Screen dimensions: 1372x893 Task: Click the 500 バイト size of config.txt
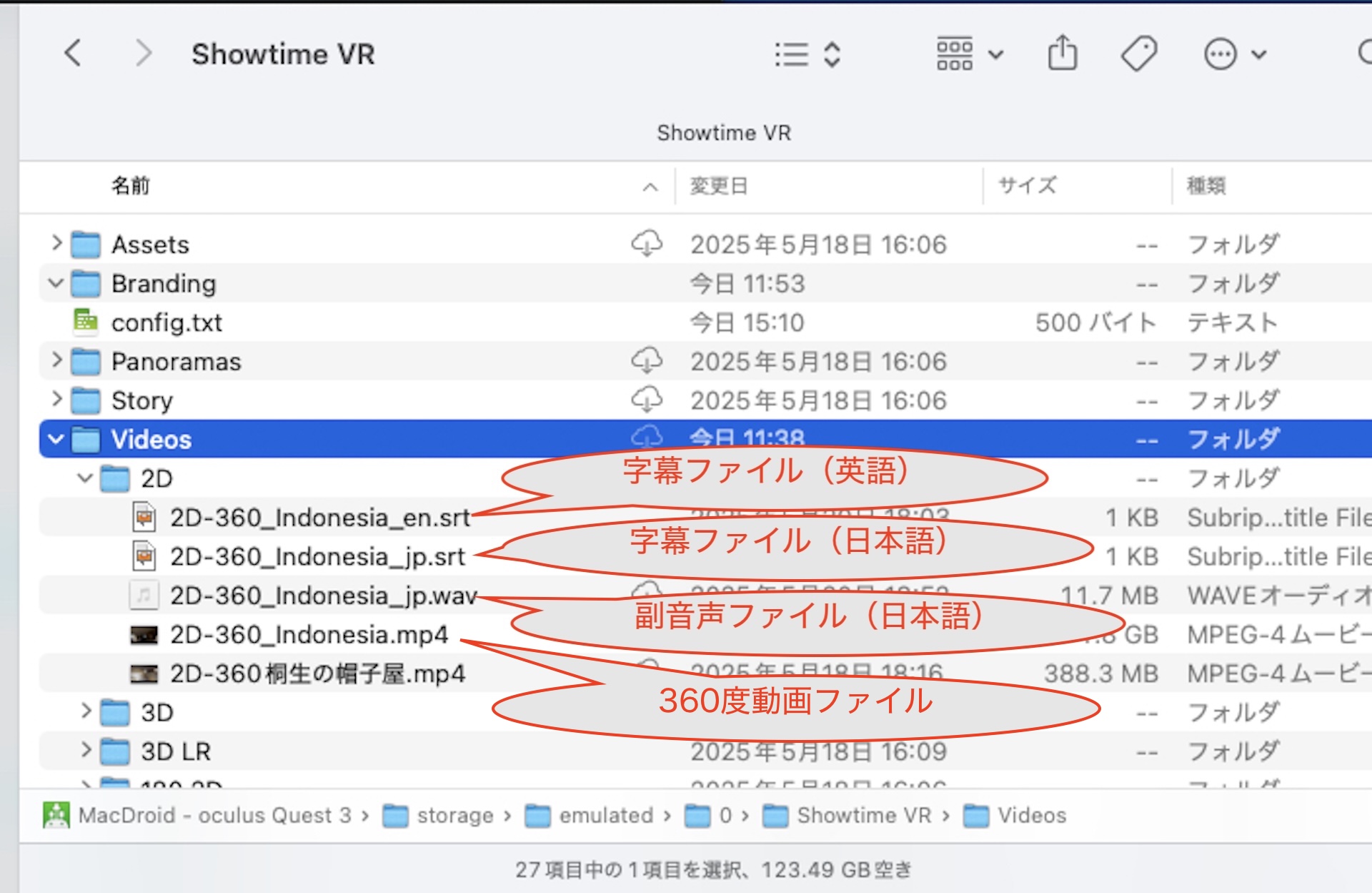1096,322
